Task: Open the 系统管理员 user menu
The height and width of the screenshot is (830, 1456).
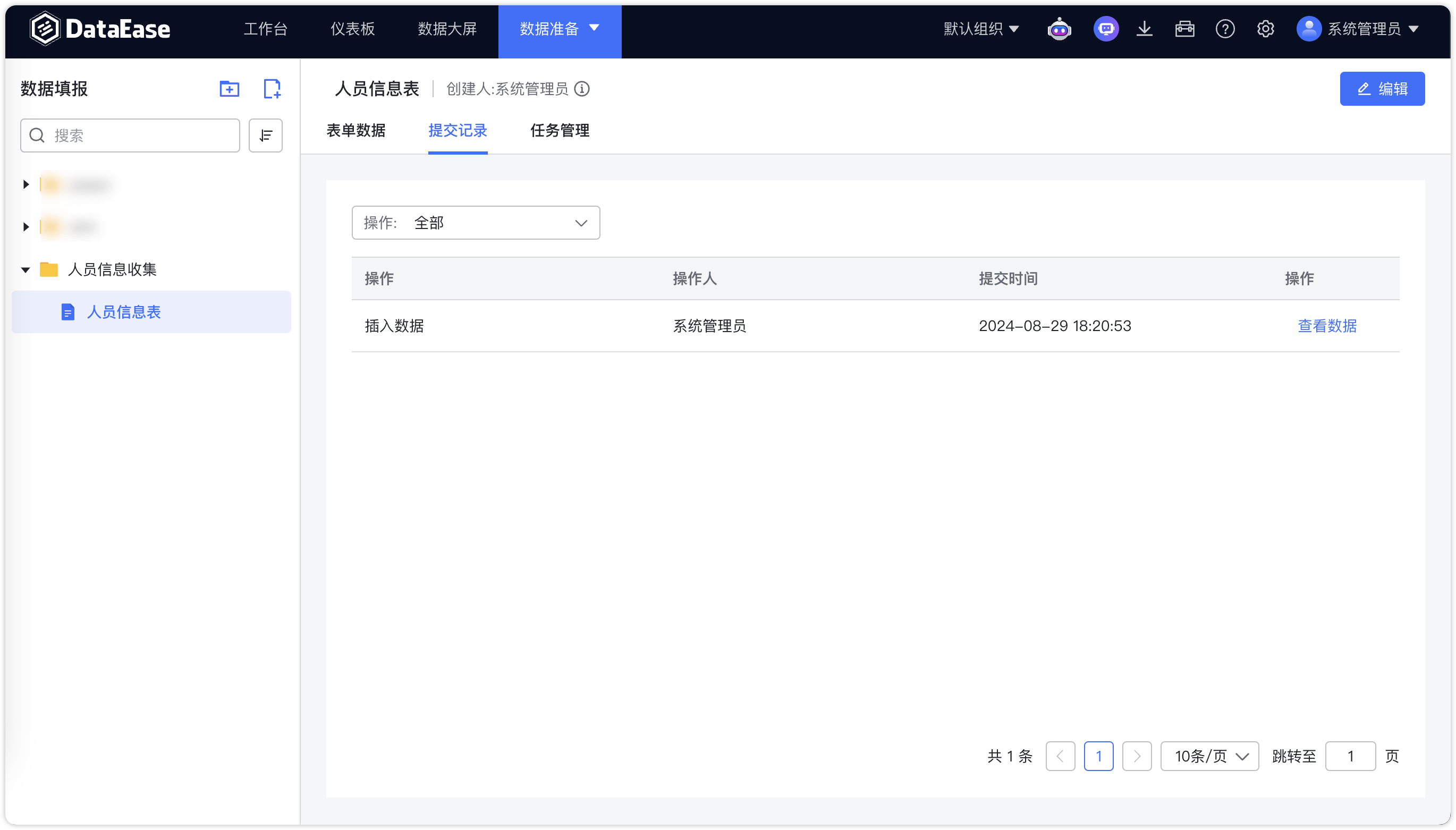Action: click(x=1373, y=29)
